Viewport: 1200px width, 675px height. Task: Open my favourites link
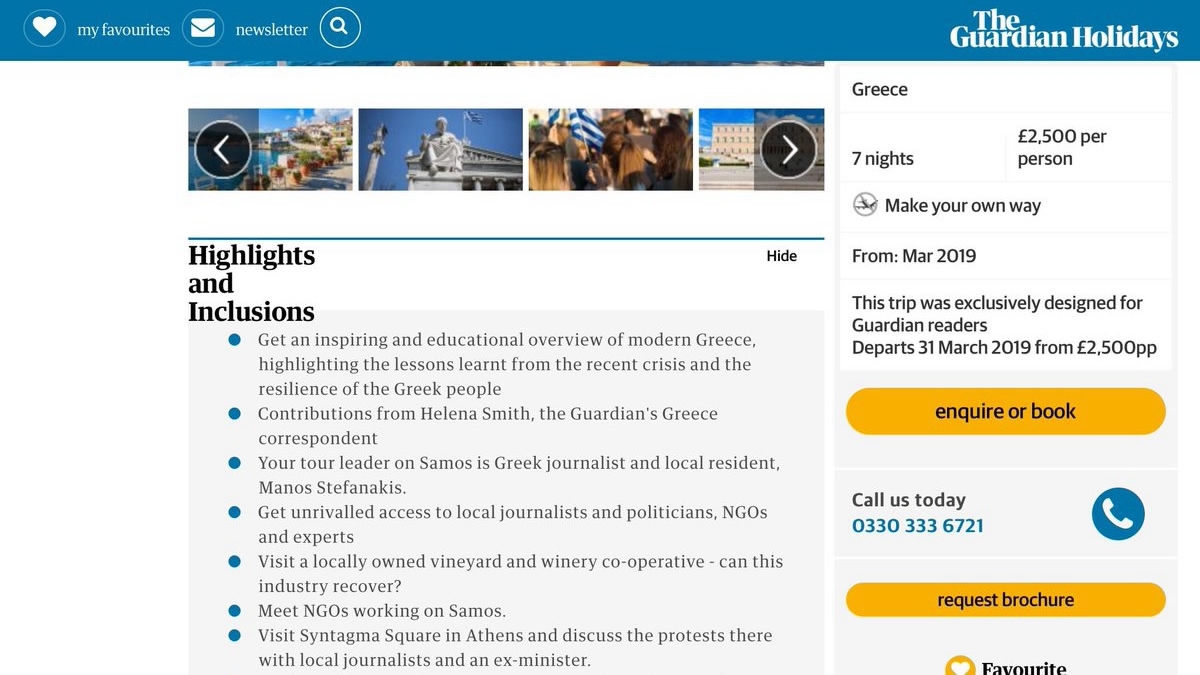[123, 30]
